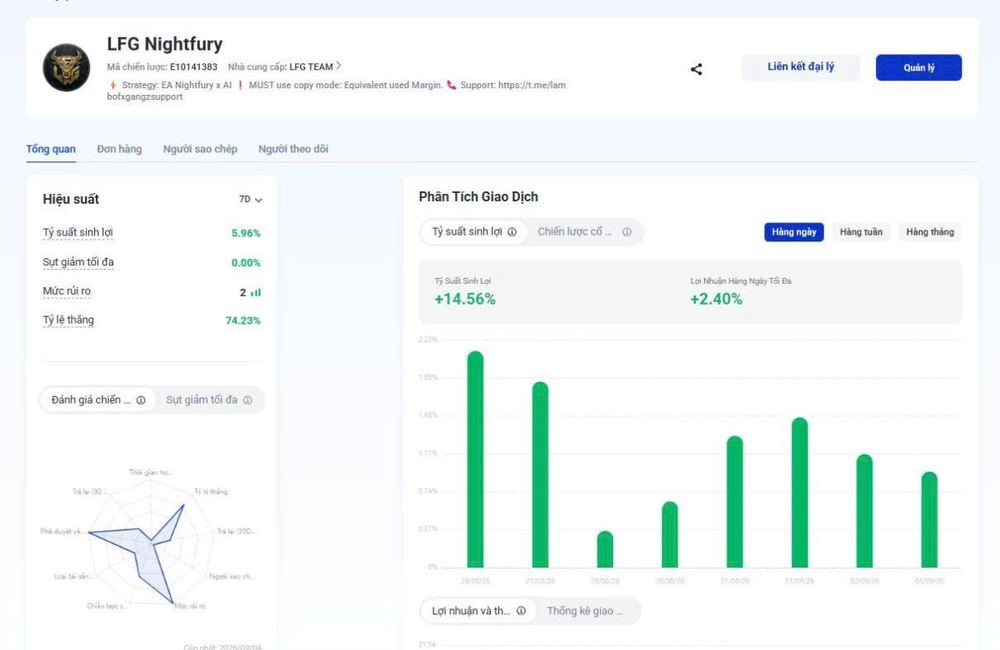Click info icon next to Tỷ suất sinh lợi
This screenshot has width=1000, height=650.
[512, 232]
